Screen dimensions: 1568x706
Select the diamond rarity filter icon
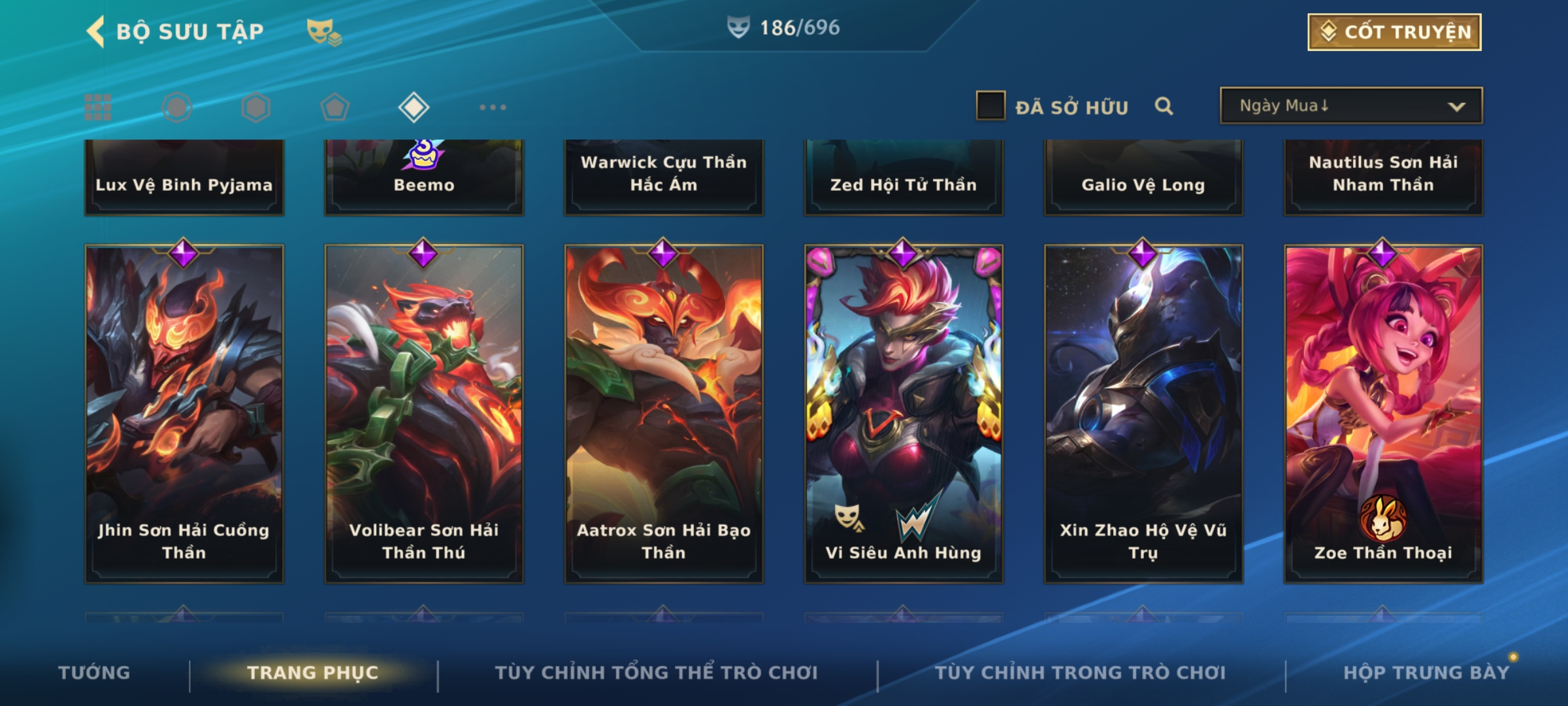[x=414, y=107]
